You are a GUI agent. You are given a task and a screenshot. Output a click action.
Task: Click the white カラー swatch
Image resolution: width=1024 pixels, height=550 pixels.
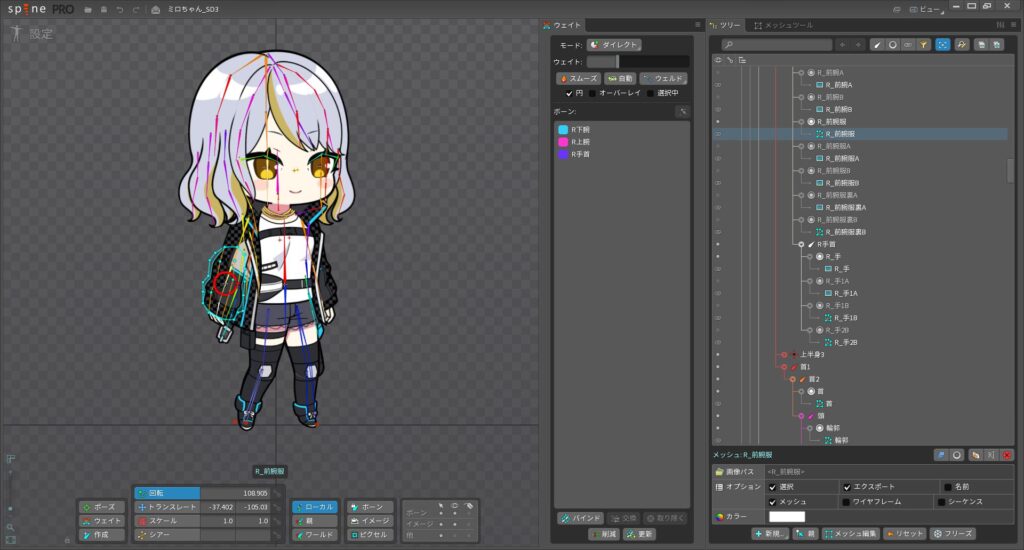pyautogui.click(x=787, y=517)
